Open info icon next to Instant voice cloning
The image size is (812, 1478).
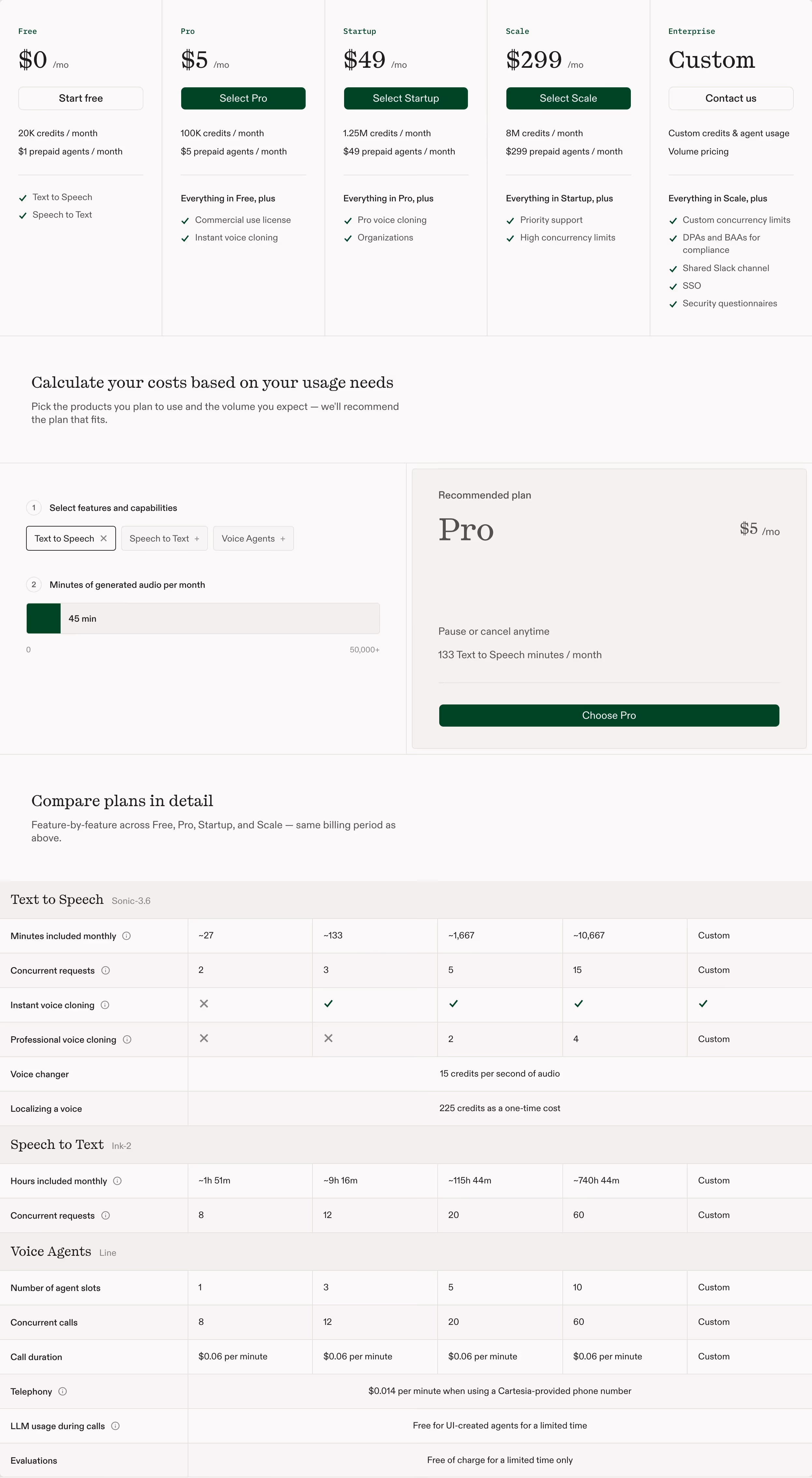(x=105, y=1005)
